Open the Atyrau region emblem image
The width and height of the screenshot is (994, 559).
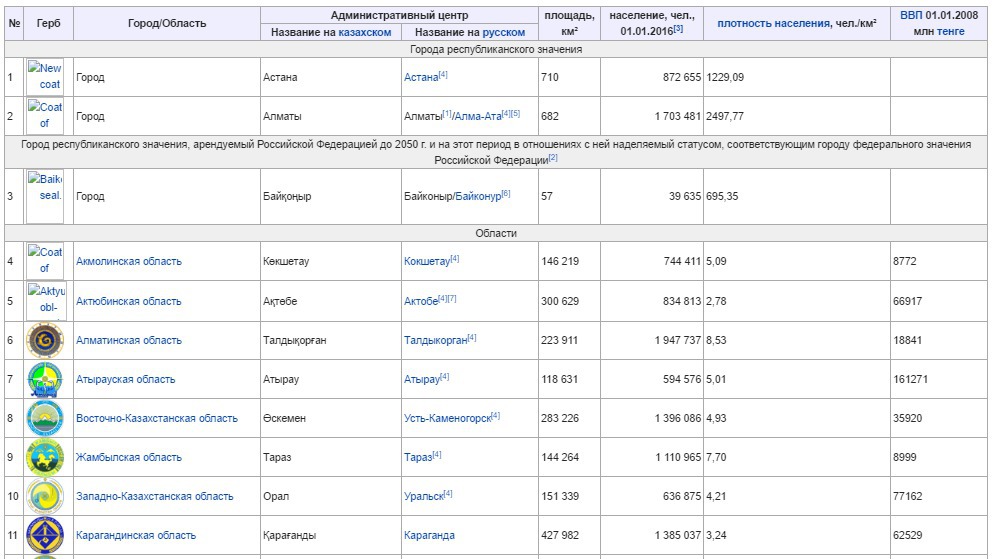[45, 379]
